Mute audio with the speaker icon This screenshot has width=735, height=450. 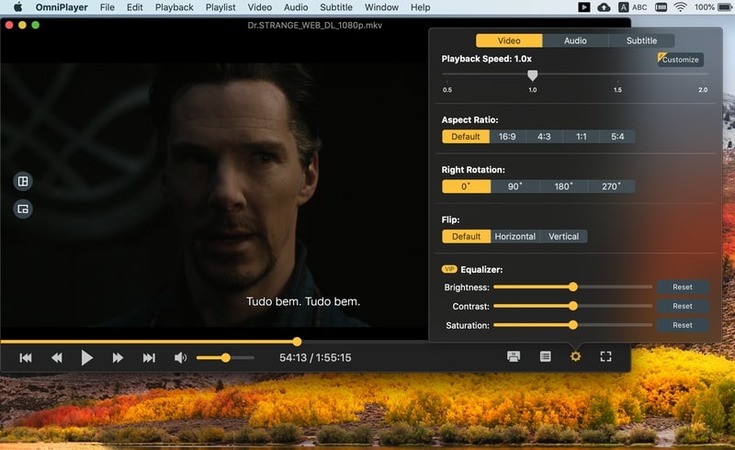[180, 358]
